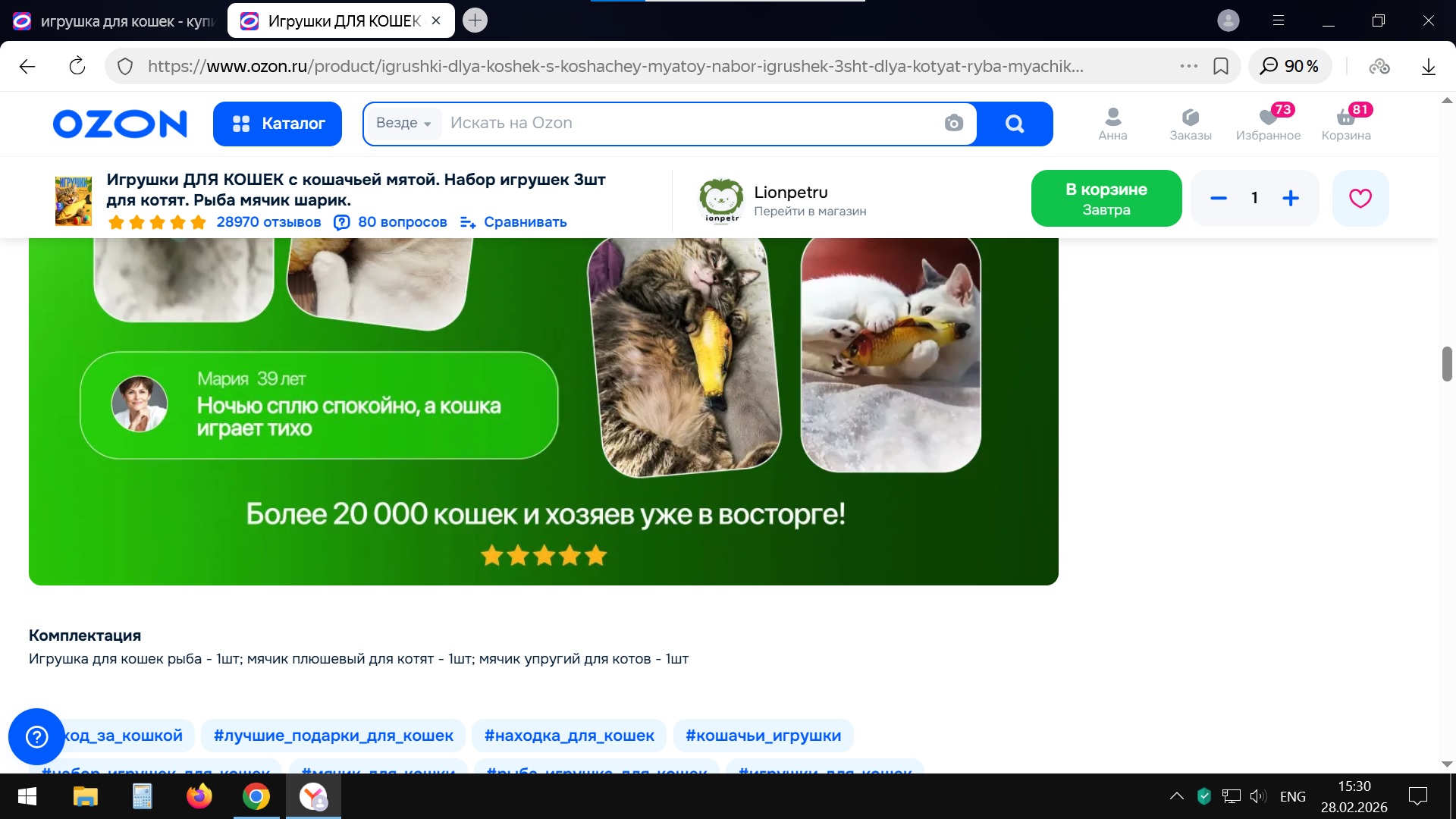Reload the page with refresh icon

click(x=77, y=67)
